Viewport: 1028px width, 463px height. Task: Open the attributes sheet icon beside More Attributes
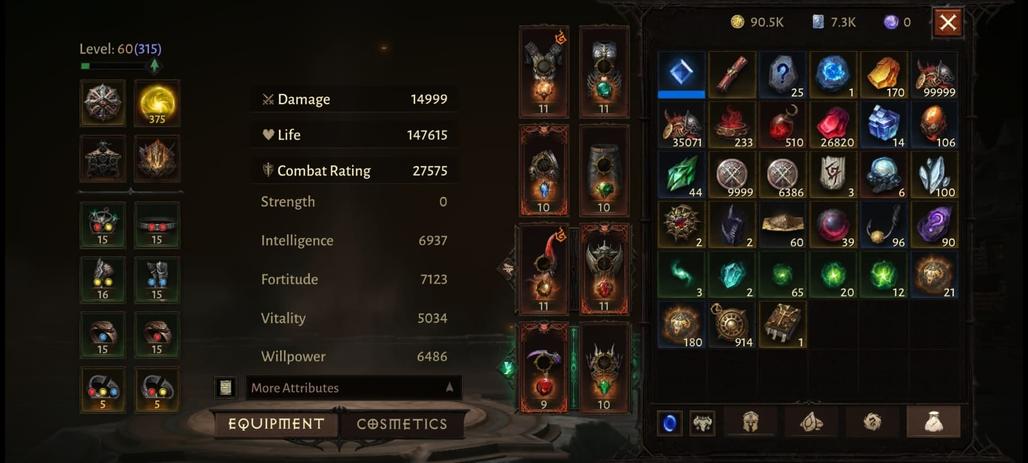(226, 388)
